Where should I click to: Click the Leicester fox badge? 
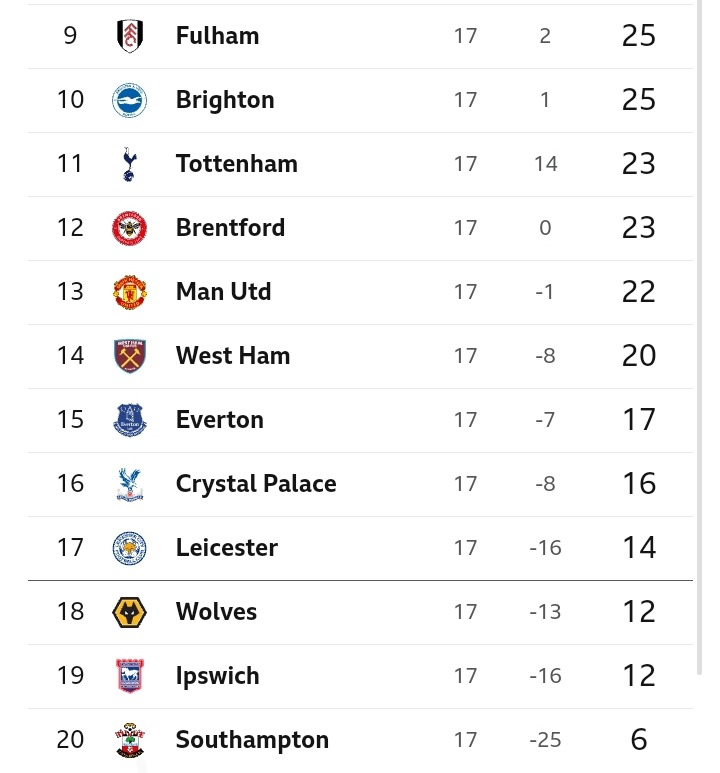pyautogui.click(x=129, y=548)
